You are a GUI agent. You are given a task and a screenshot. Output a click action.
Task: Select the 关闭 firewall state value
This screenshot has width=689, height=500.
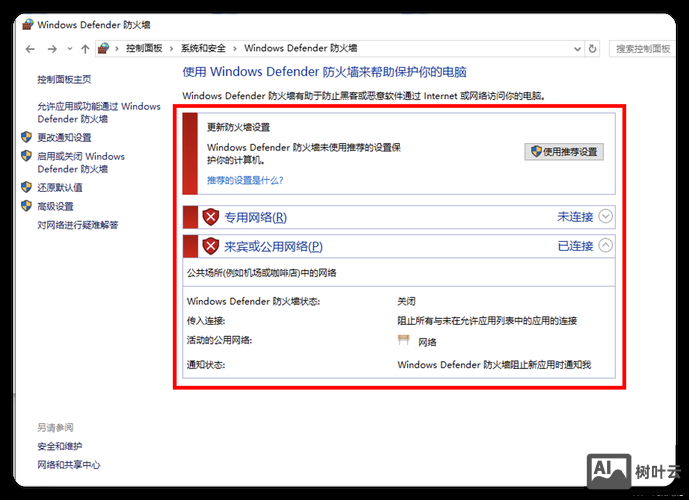point(406,301)
